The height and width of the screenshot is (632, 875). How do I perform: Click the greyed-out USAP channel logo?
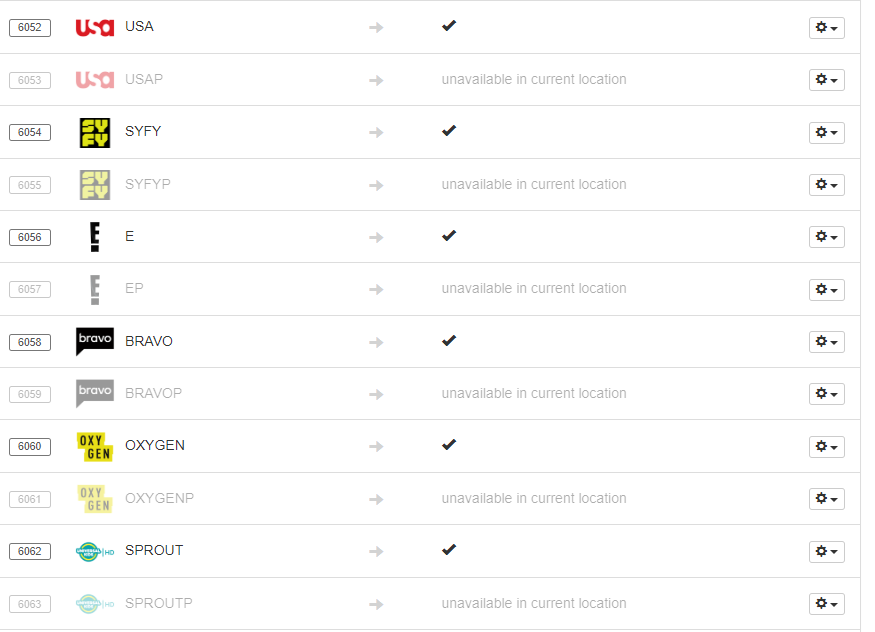pyautogui.click(x=95, y=79)
